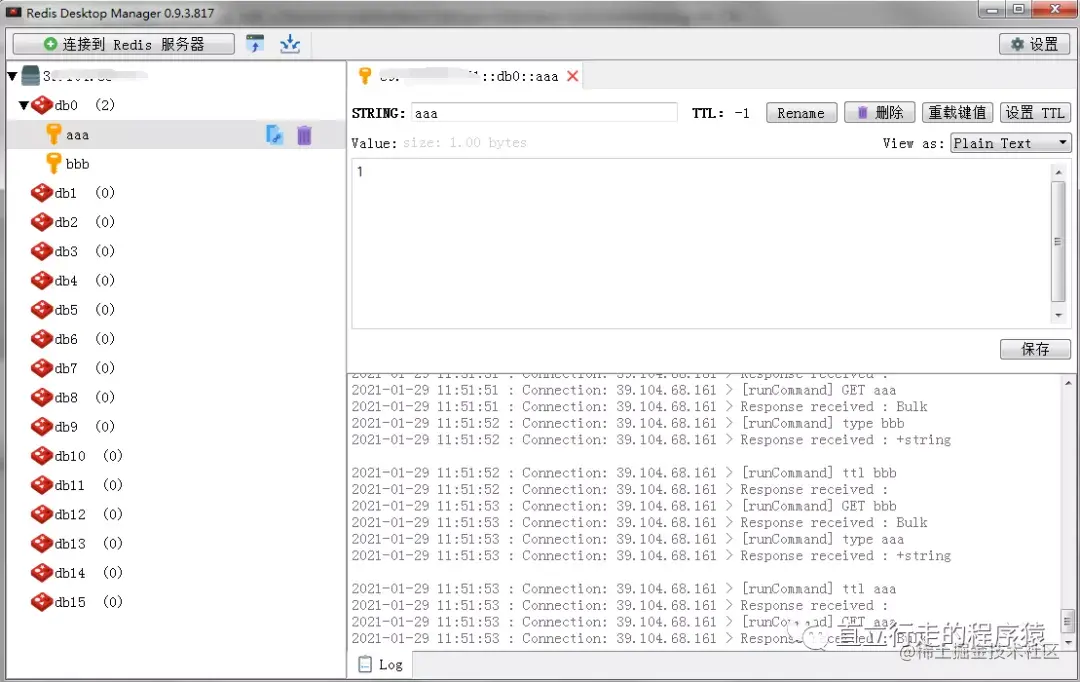
Task: Click the red database icon for db0
Action: [42, 105]
